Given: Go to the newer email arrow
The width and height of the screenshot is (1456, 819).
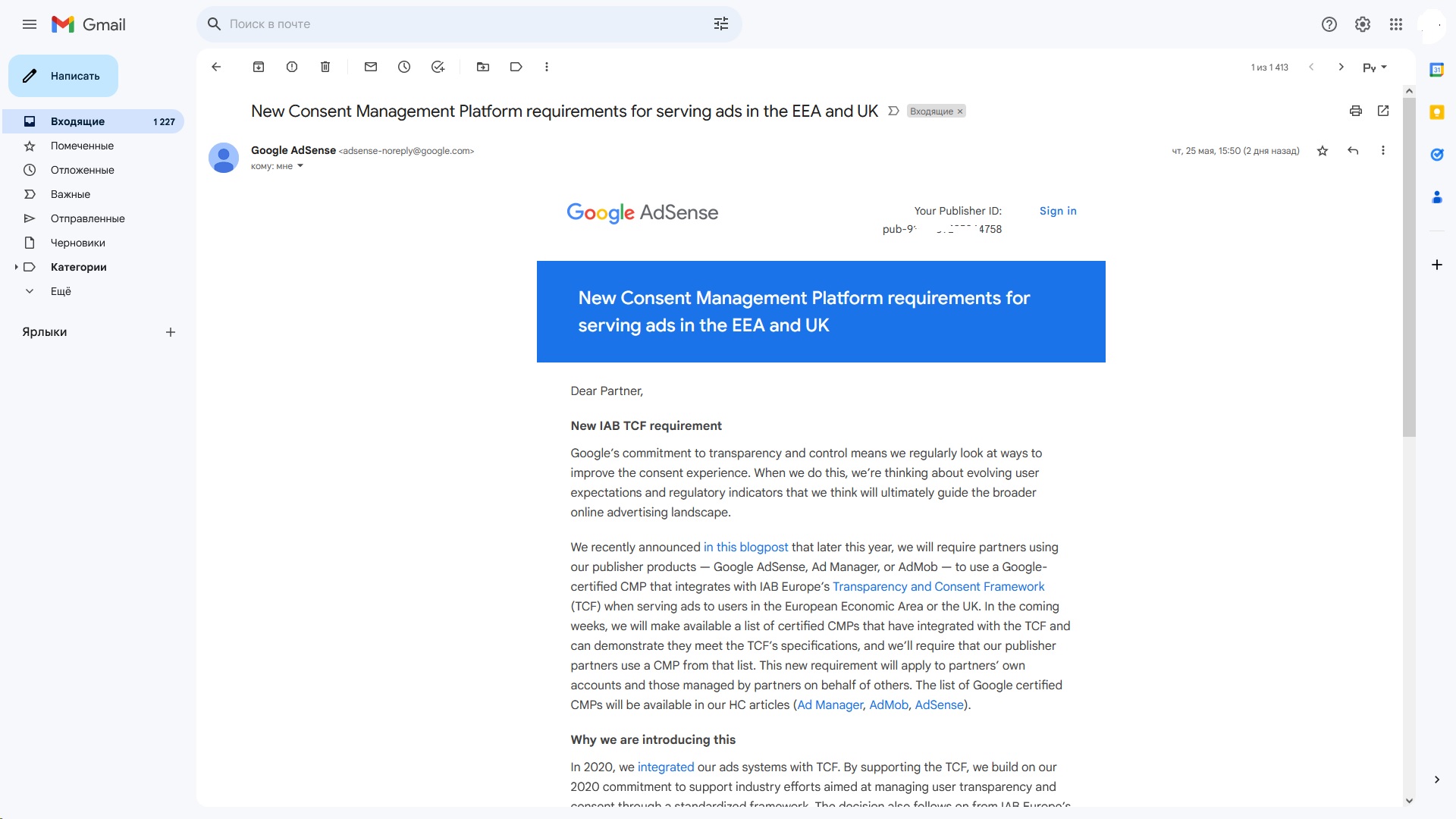Looking at the screenshot, I should coord(1311,67).
